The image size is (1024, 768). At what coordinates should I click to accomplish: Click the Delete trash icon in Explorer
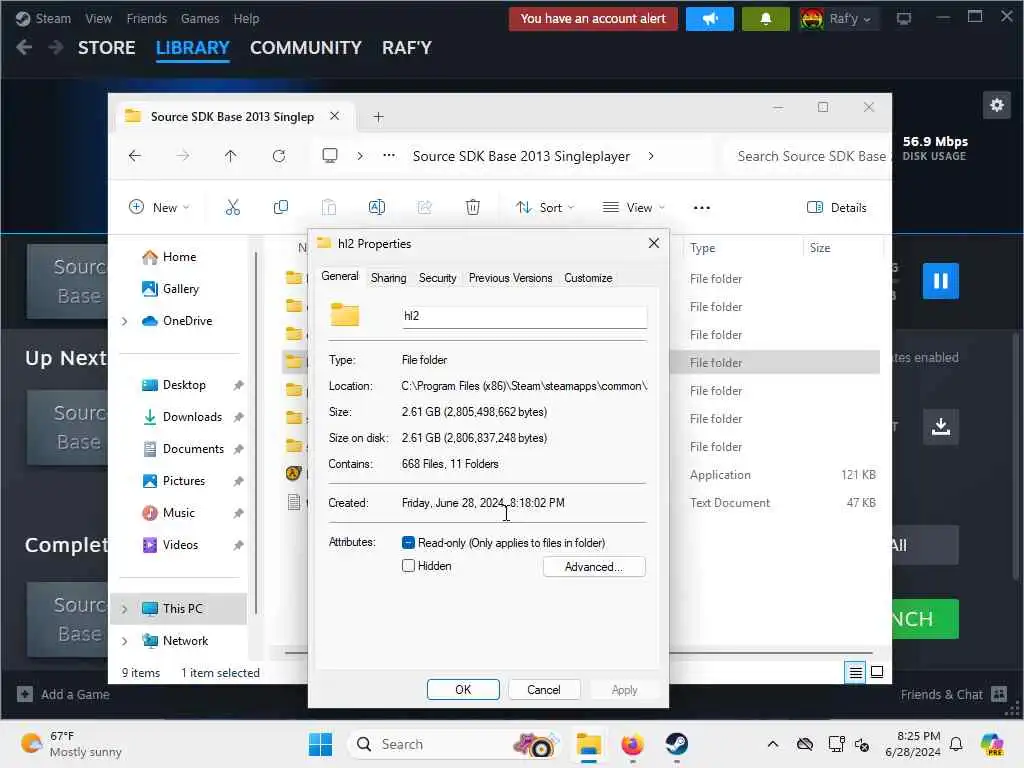[x=473, y=208]
